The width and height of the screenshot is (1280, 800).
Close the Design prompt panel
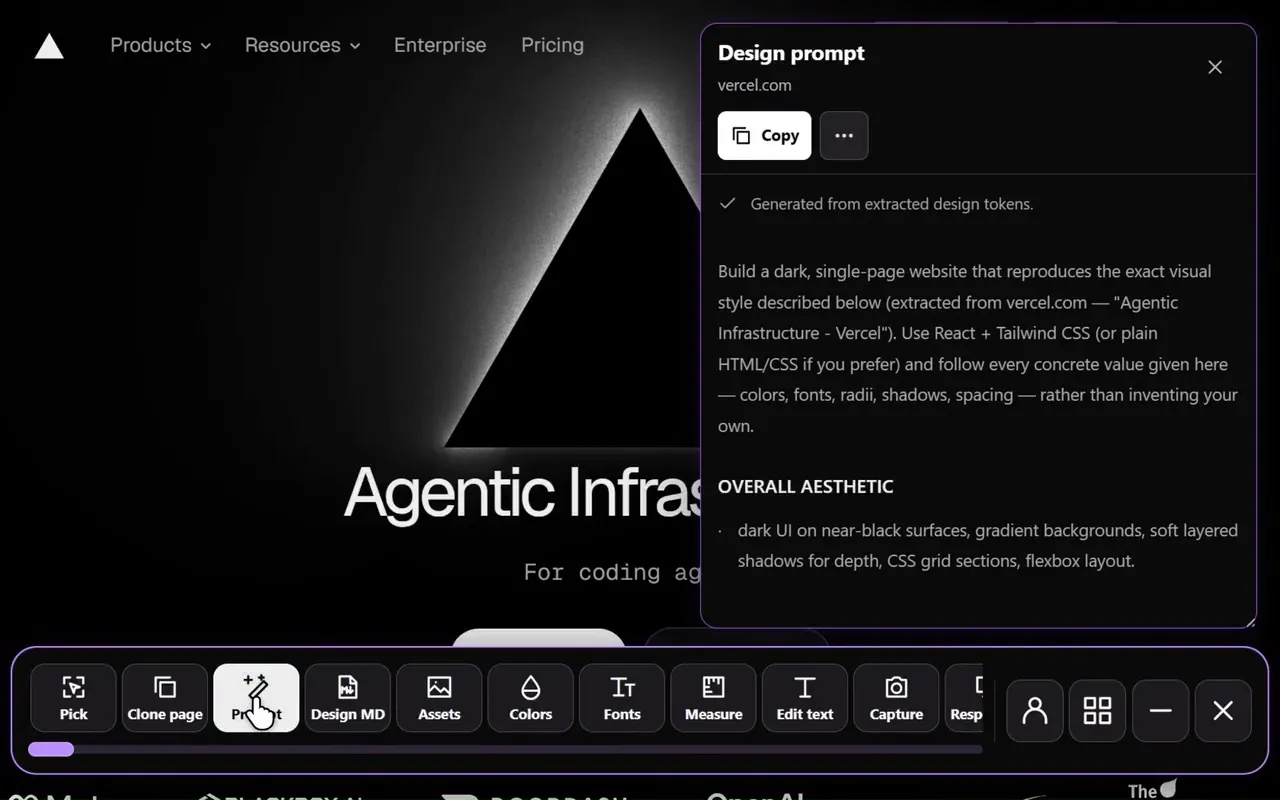point(1215,67)
